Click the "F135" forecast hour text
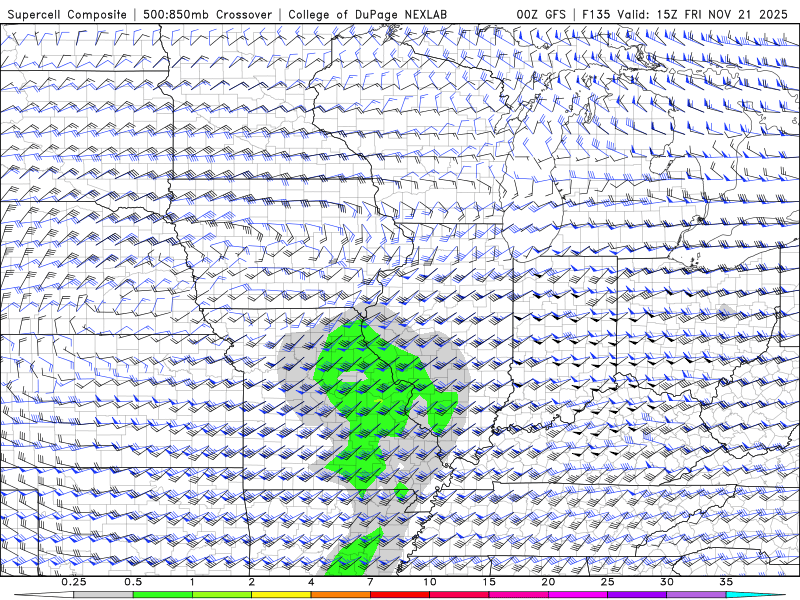Image resolution: width=800 pixels, height=600 pixels. point(596,14)
